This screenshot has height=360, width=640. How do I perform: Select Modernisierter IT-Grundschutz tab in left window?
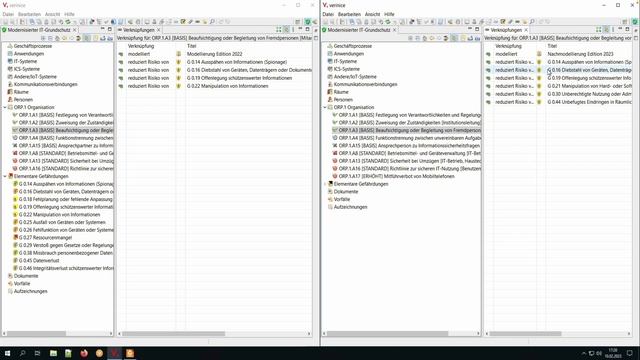click(39, 30)
